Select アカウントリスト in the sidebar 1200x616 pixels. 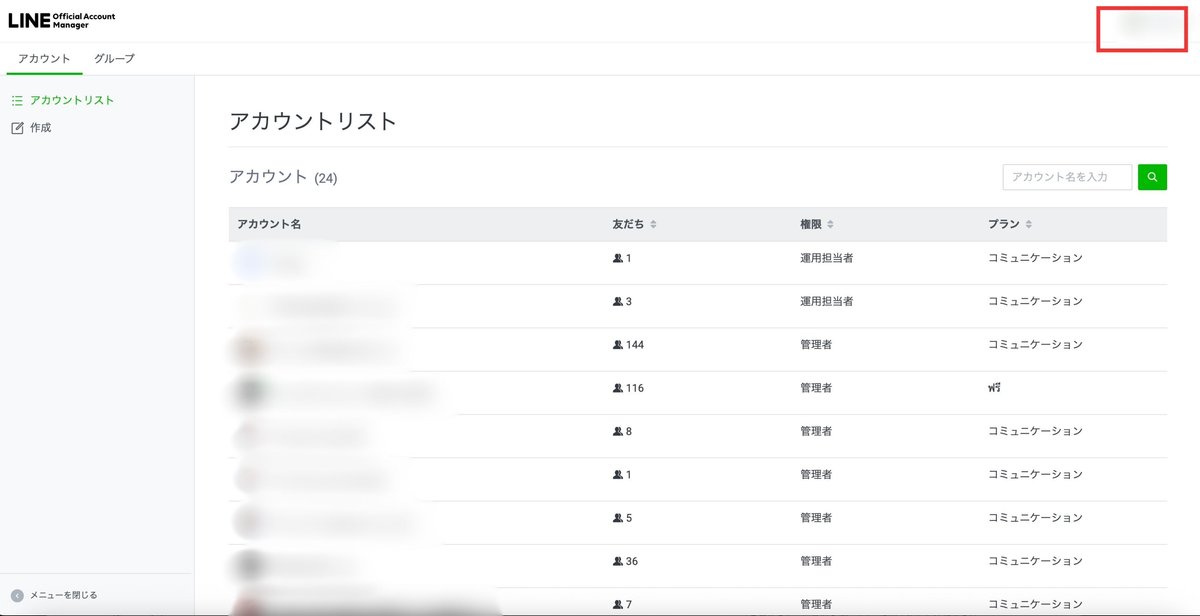72,100
